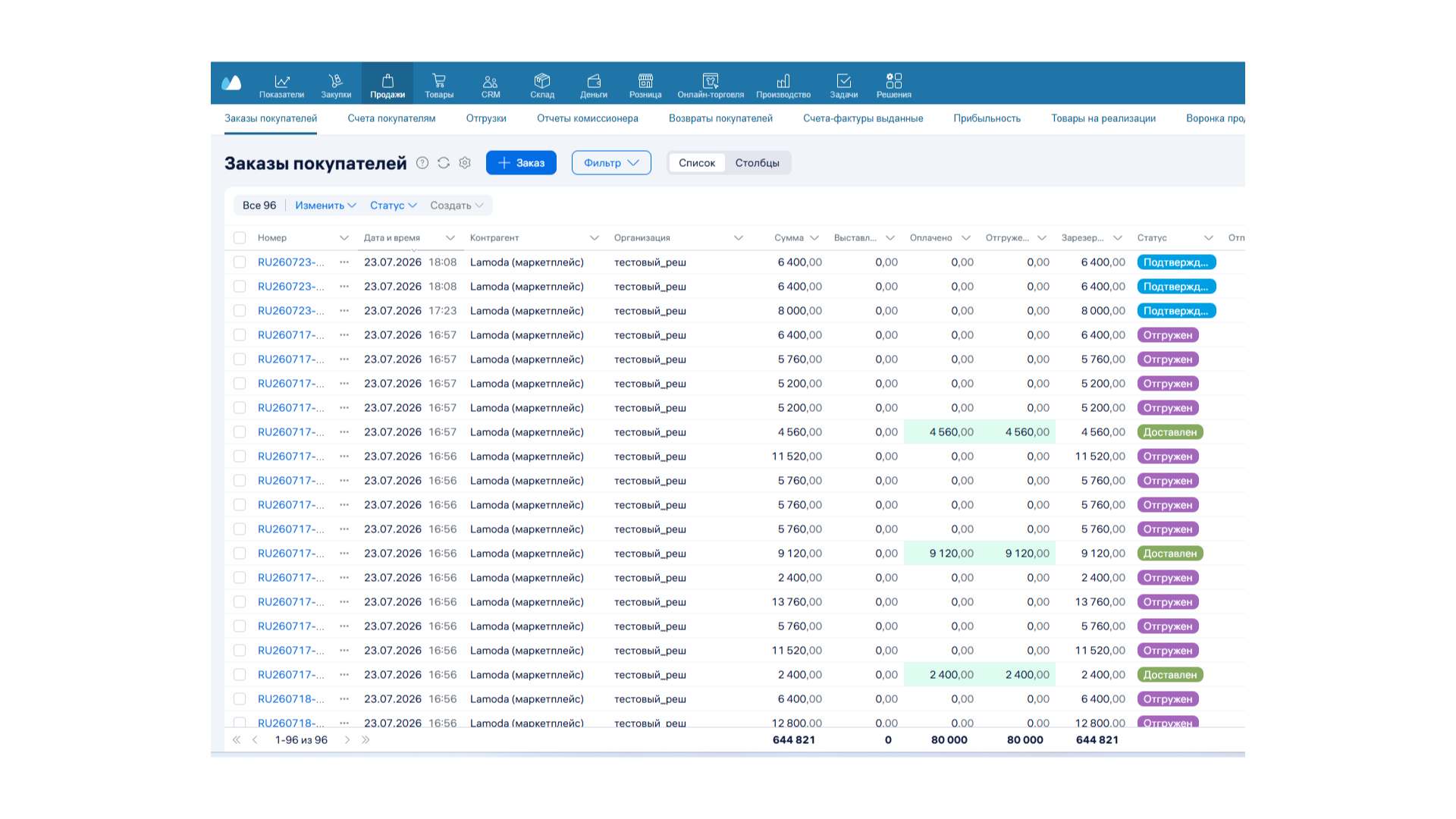Open the Показатели section icon
1456x819 pixels.
(x=281, y=80)
